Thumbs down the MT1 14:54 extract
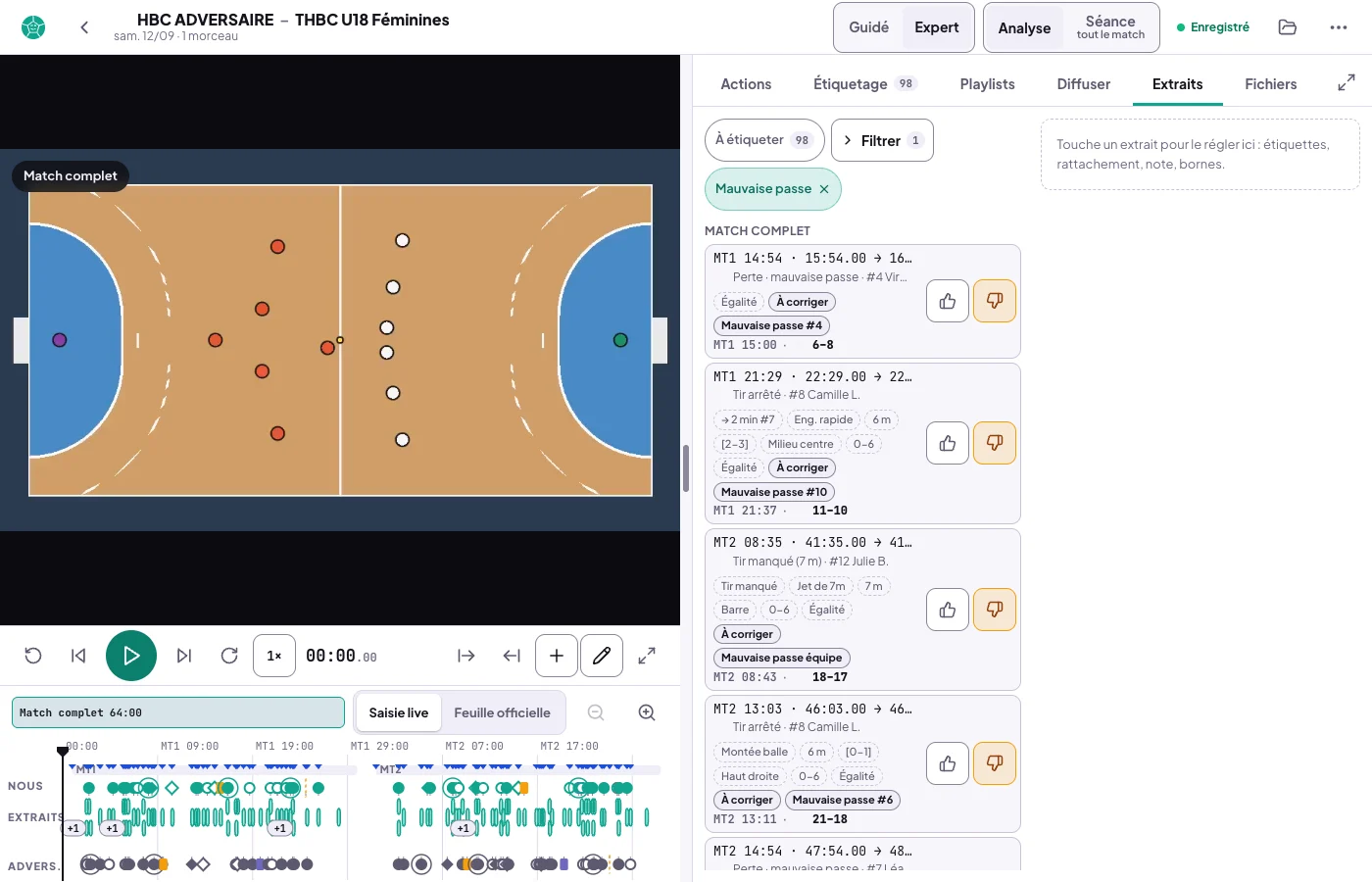The width and height of the screenshot is (1372, 882). click(995, 301)
